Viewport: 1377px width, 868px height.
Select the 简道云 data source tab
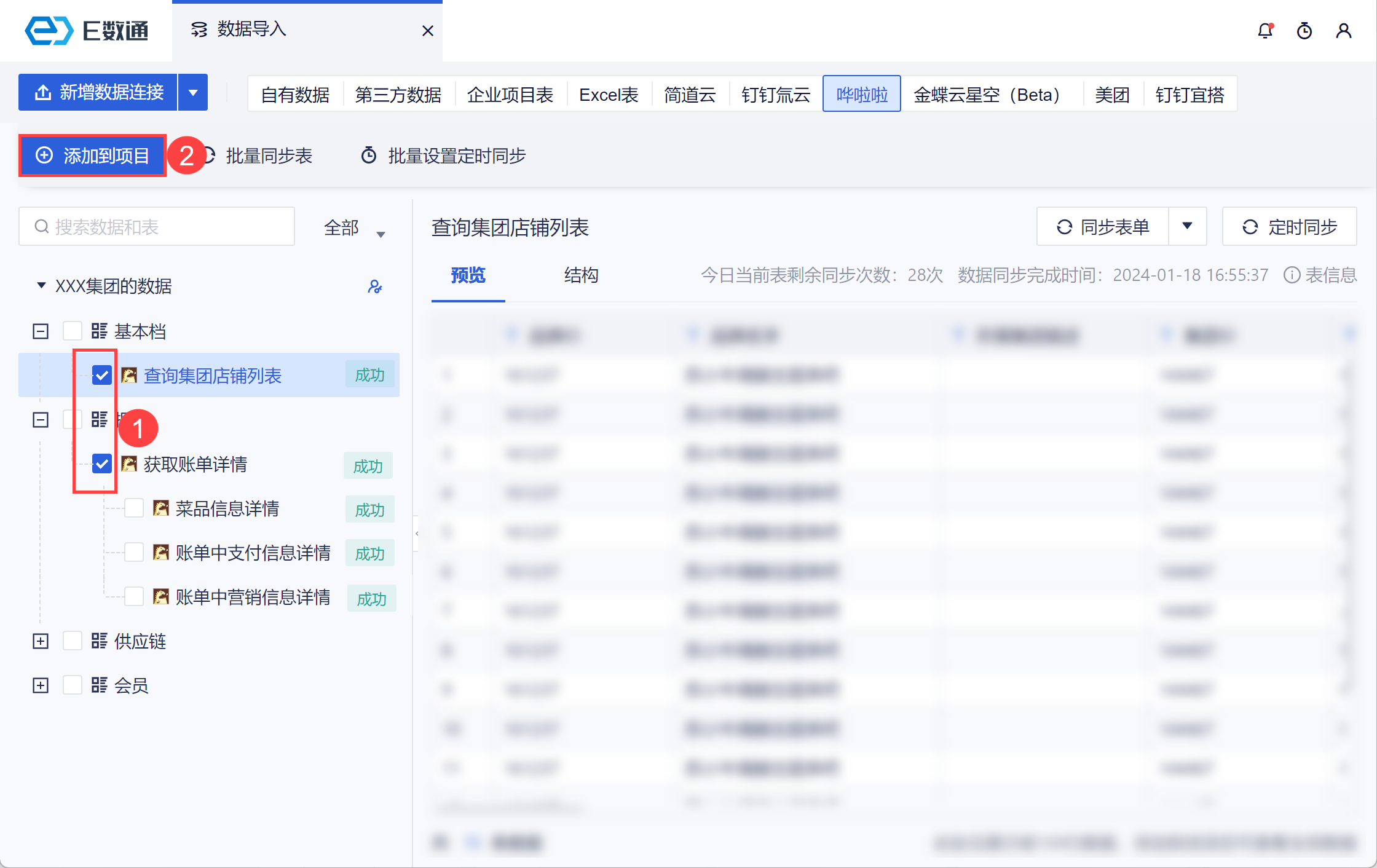point(690,95)
